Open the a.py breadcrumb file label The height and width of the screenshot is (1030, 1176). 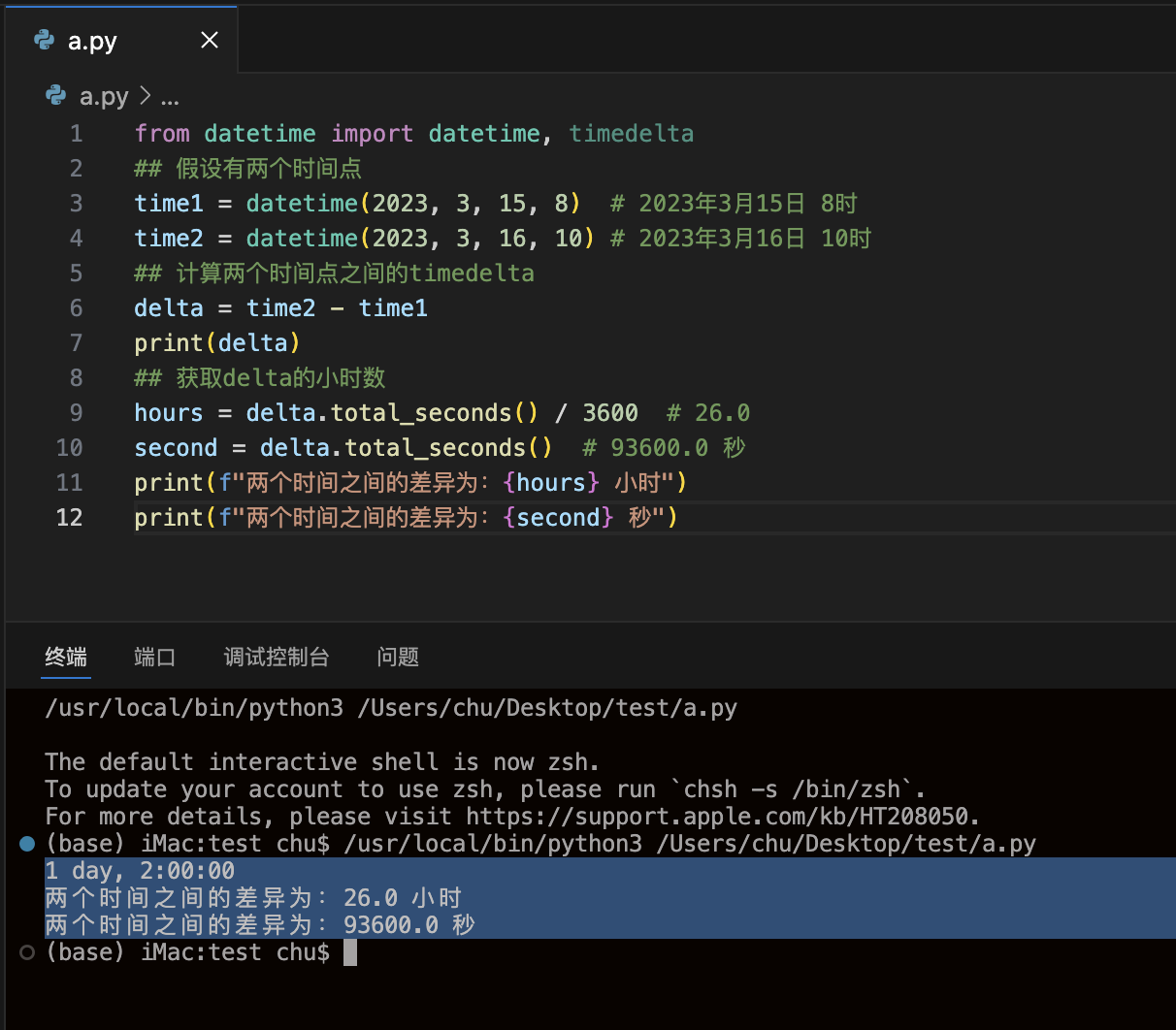point(104,96)
